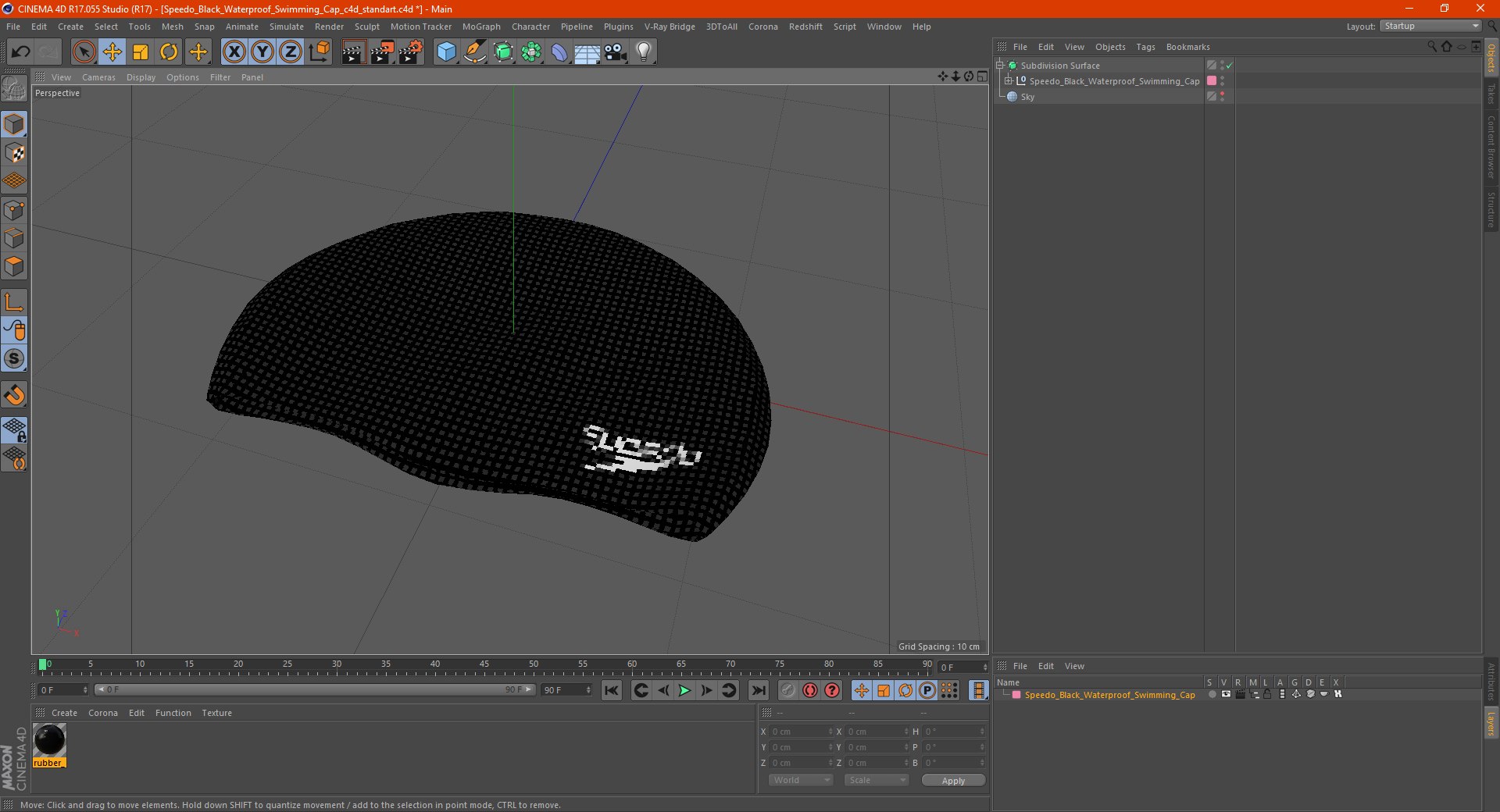Select the rubber material thumbnail
This screenshot has width=1500, height=812.
(x=49, y=739)
